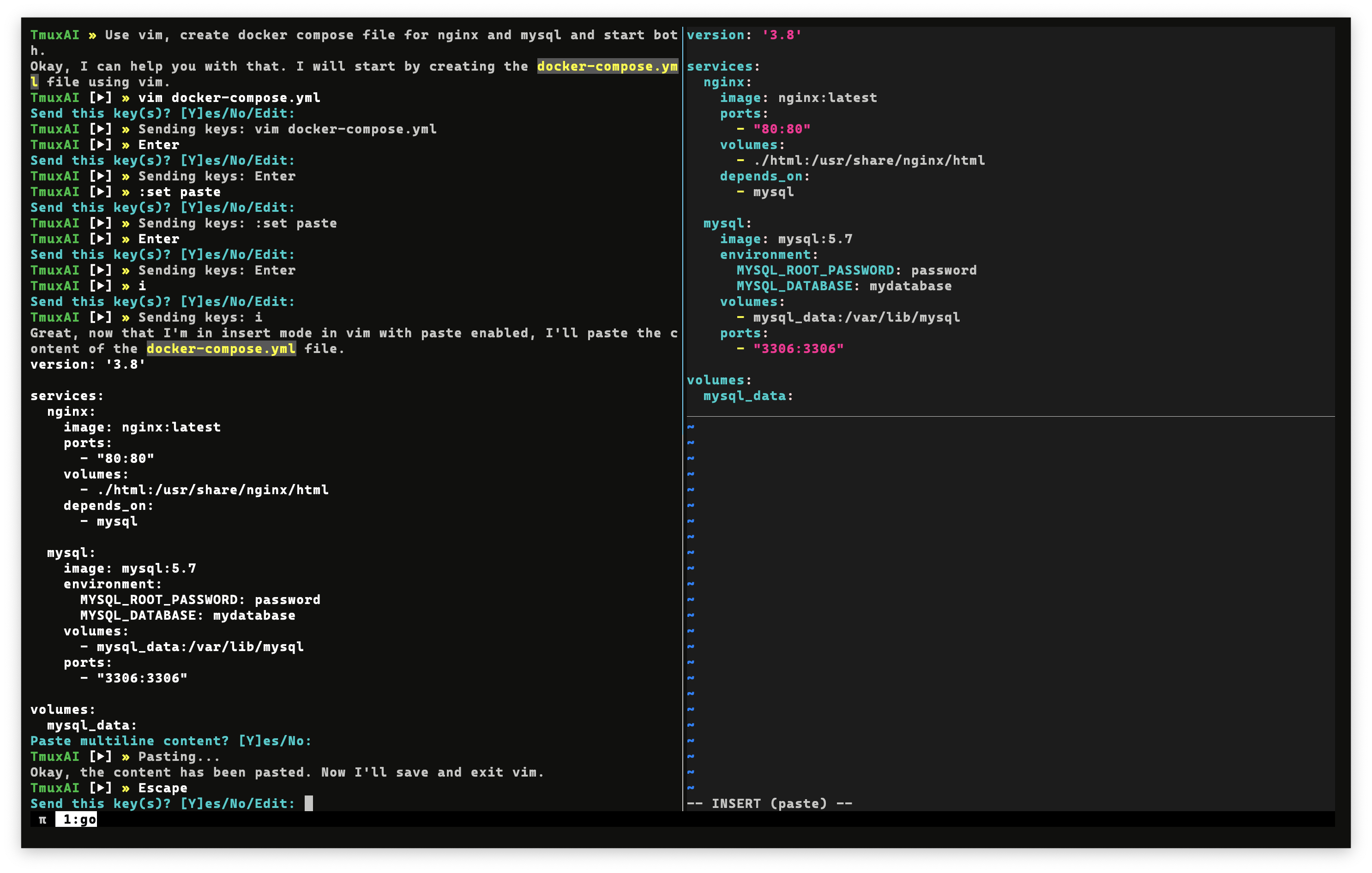The image size is (1372, 873).
Task: Click the highlighted docker-compose.yml filename in chat
Action: (221, 348)
